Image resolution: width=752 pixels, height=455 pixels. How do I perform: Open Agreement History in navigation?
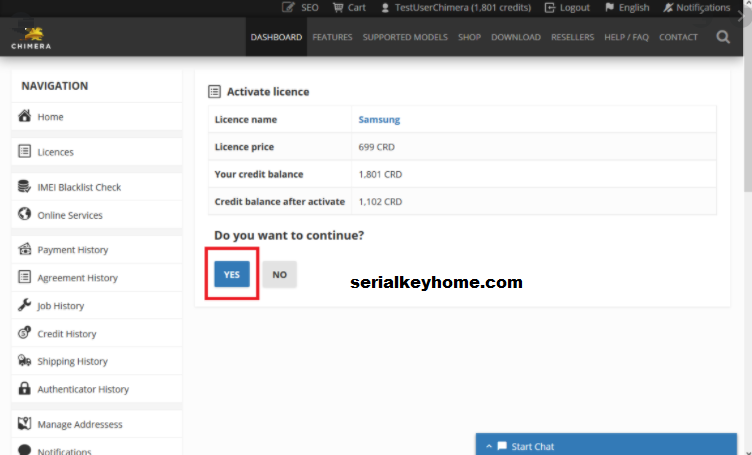(x=97, y=277)
